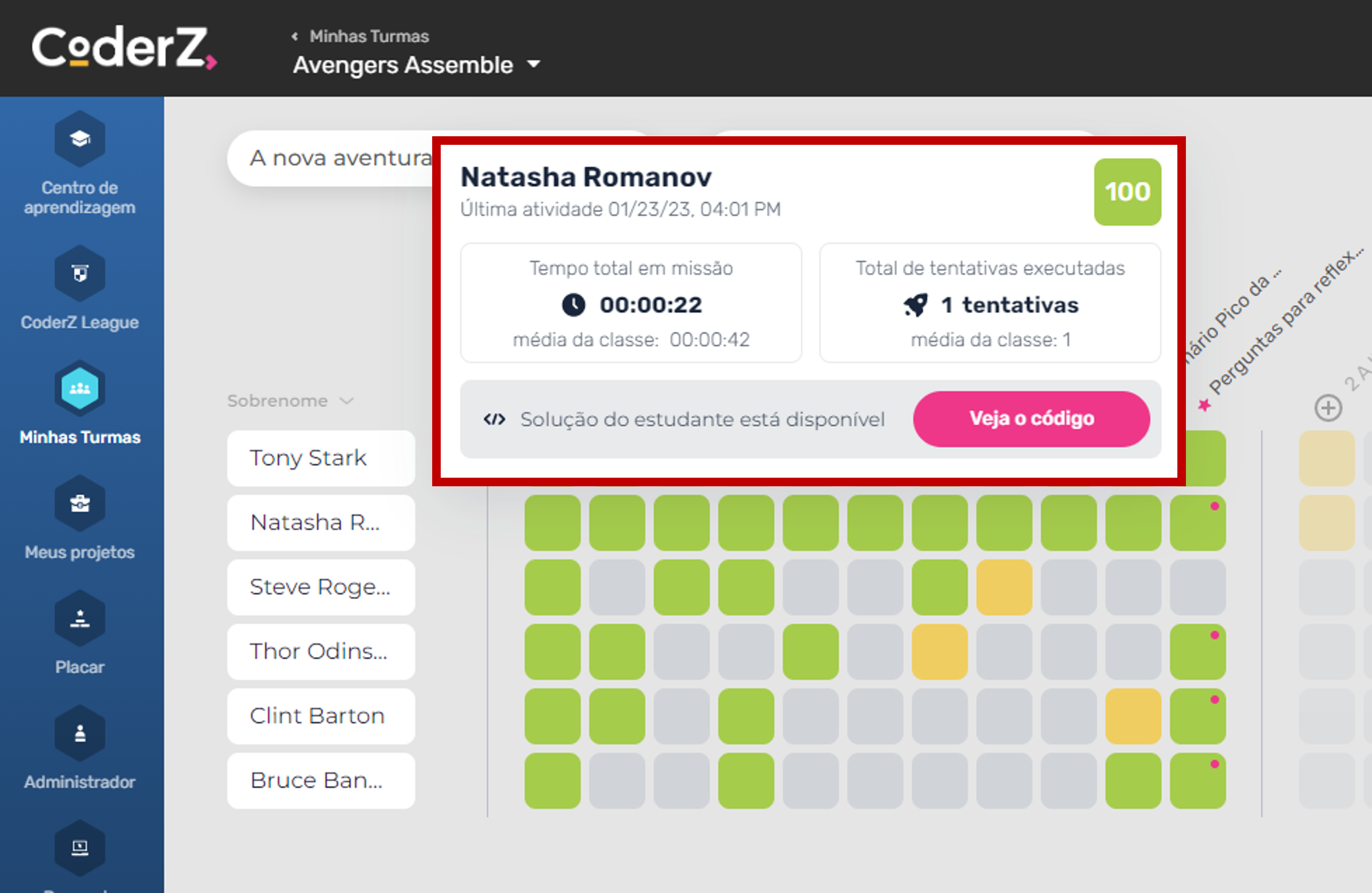
Task: Click Última atividade date text
Action: coord(620,209)
